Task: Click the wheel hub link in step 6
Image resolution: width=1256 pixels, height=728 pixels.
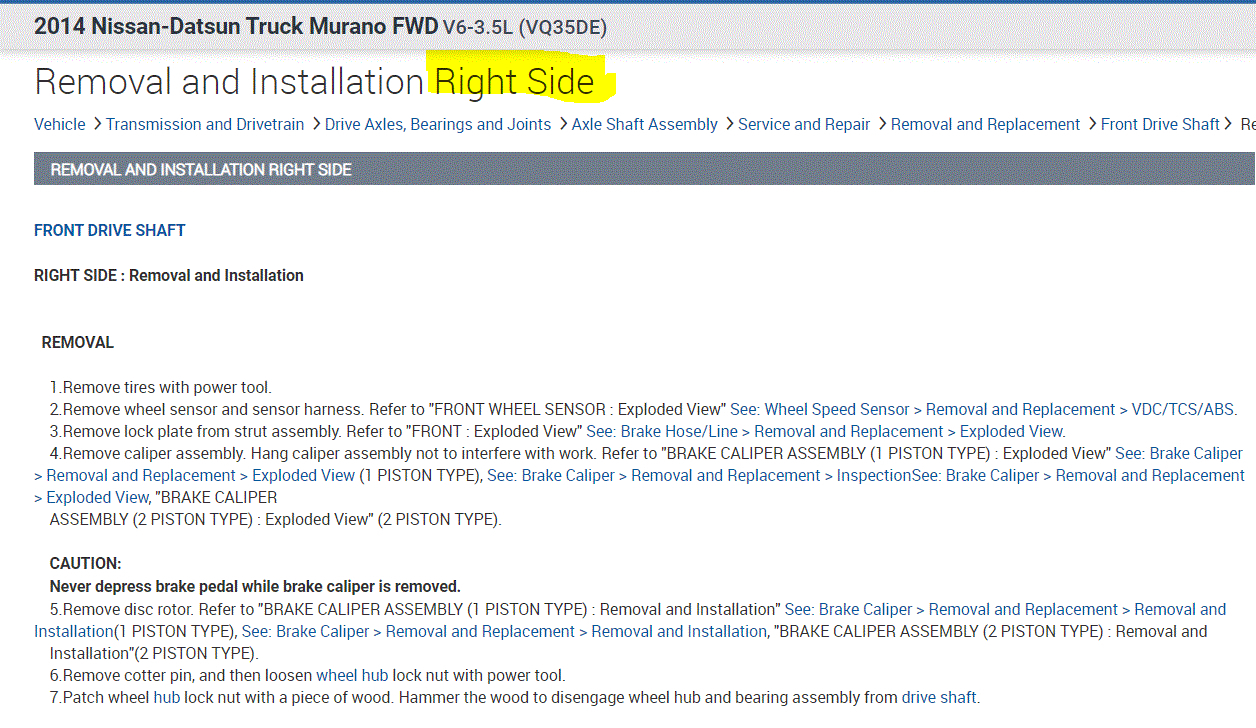Action: tap(352, 675)
